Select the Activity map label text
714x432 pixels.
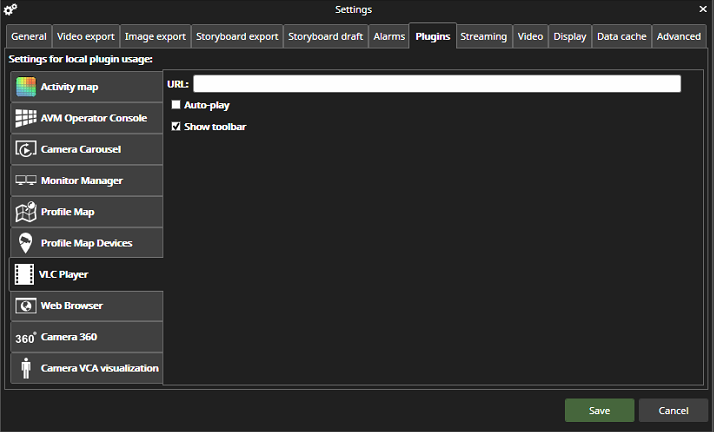pyautogui.click(x=69, y=86)
